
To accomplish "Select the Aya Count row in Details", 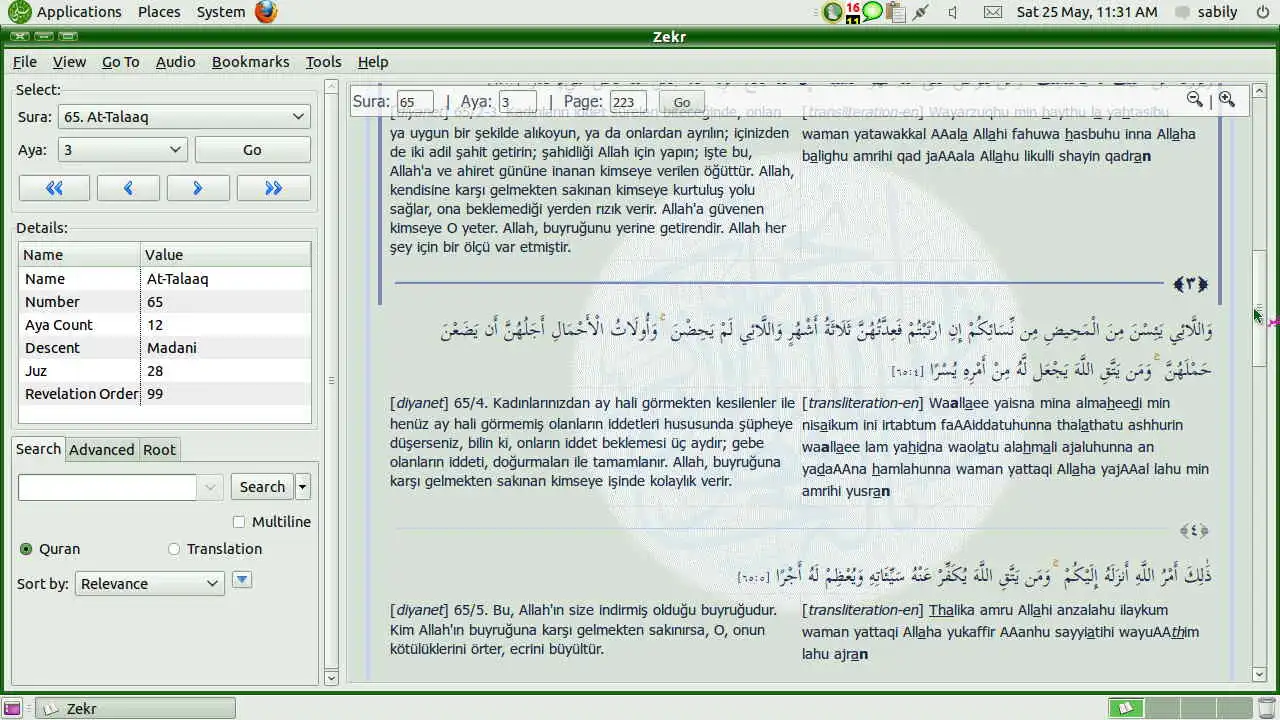I will click(x=165, y=325).
